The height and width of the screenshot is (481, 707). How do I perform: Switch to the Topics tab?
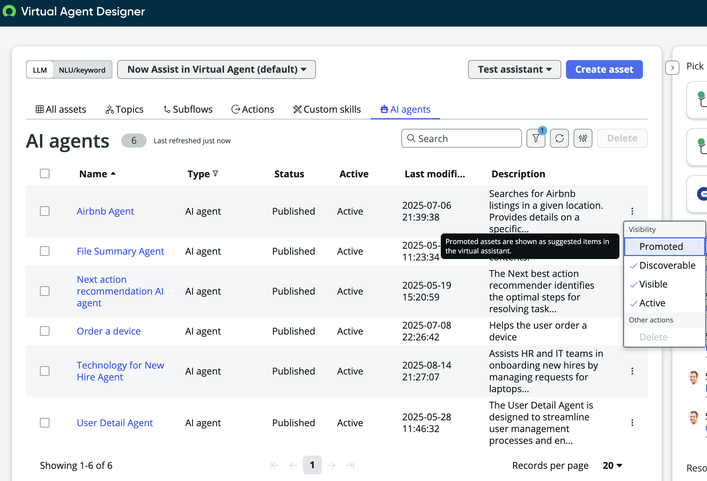click(124, 109)
